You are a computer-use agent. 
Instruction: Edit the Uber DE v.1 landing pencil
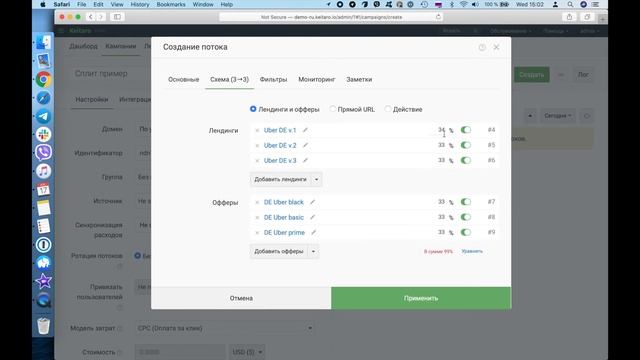[305, 130]
